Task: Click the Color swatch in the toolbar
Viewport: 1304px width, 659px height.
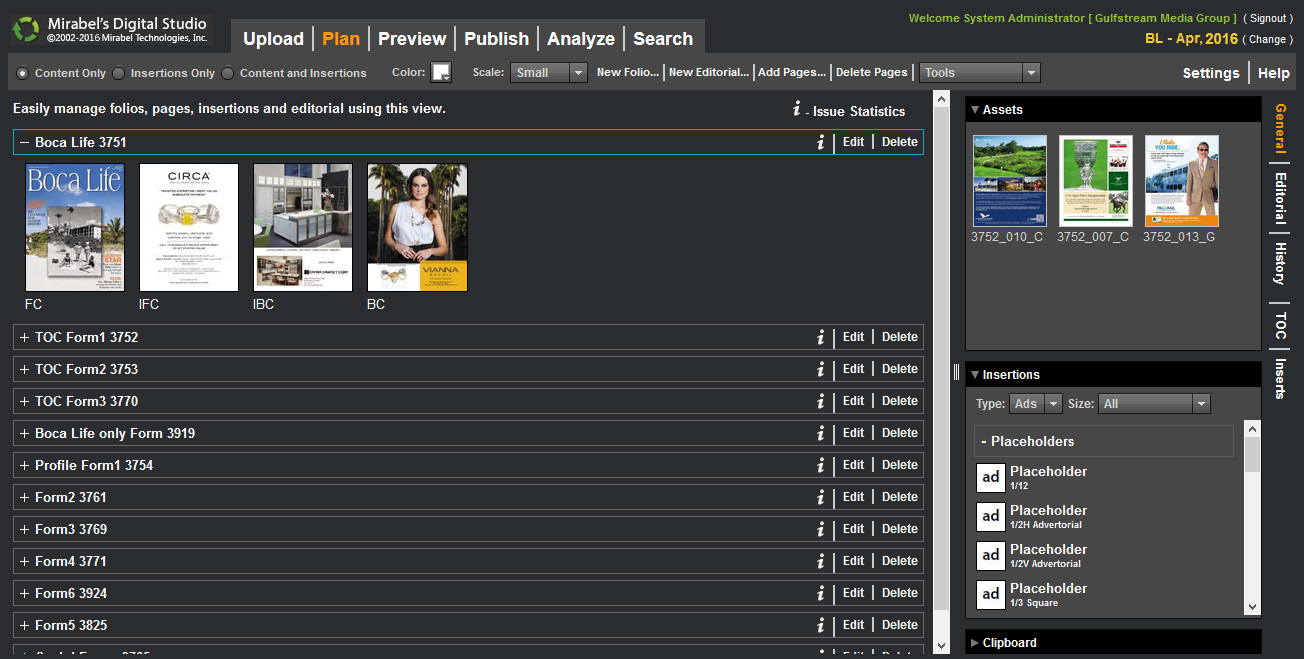Action: click(x=441, y=72)
